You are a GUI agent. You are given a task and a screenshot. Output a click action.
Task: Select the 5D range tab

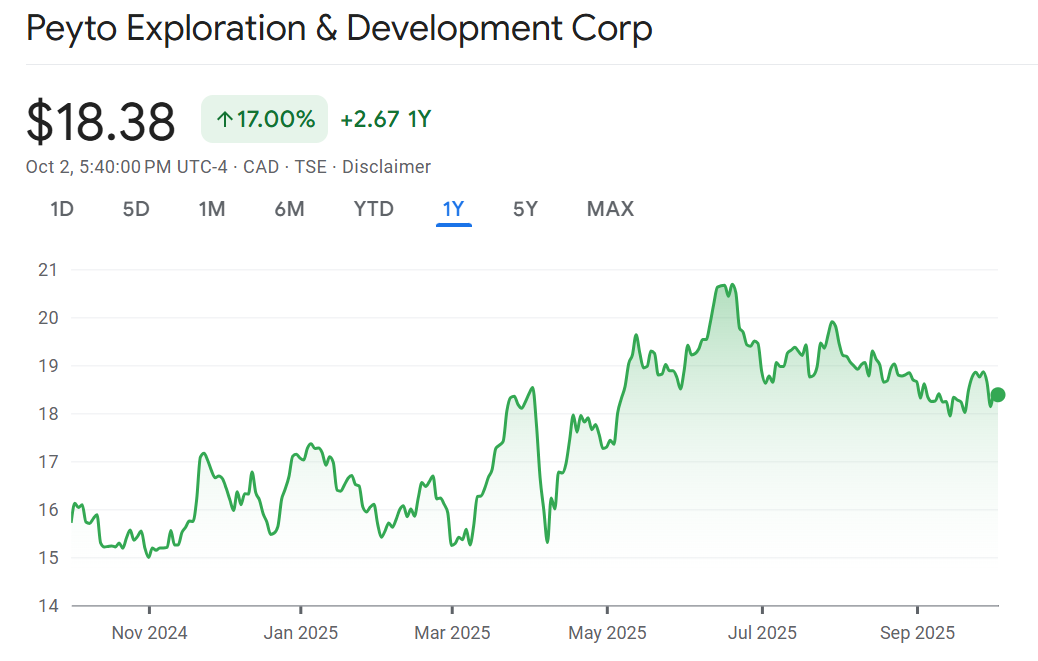[x=136, y=209]
